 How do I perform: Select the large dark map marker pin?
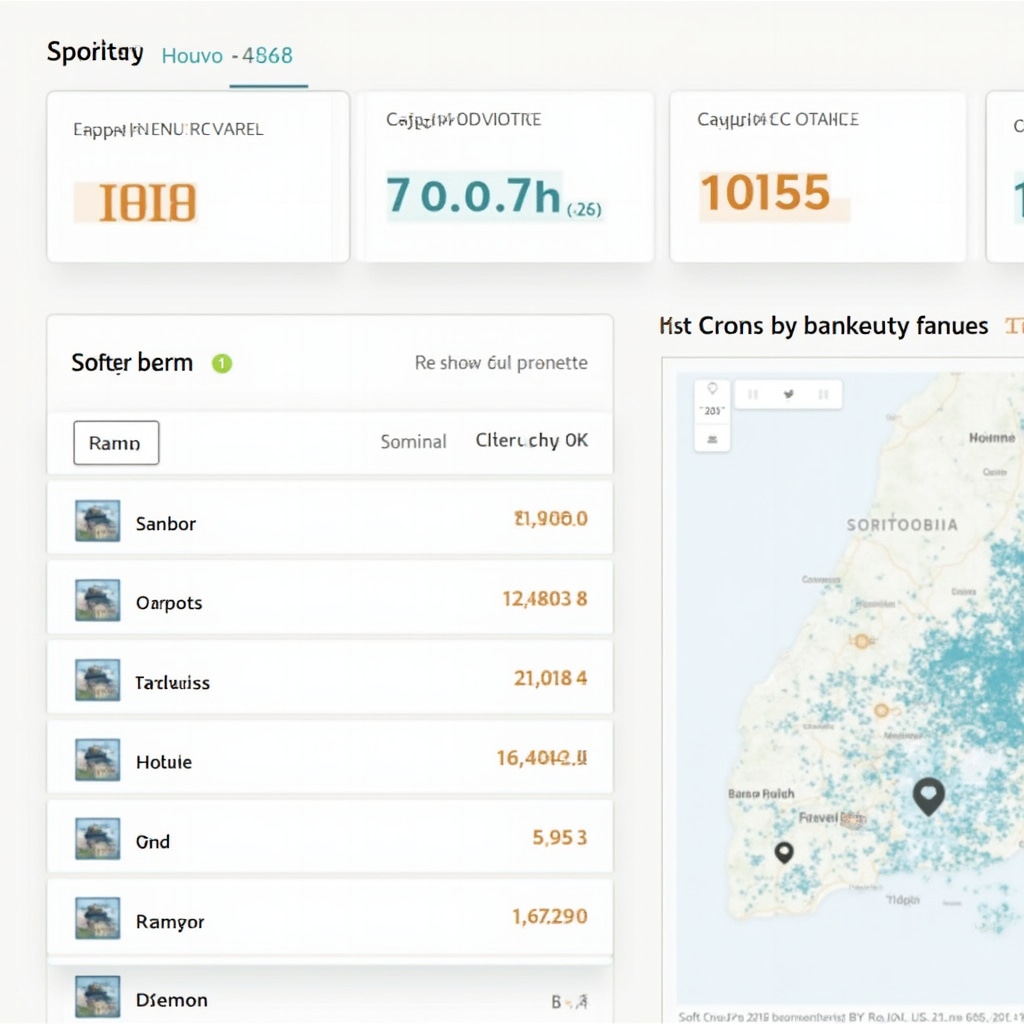pos(929,796)
